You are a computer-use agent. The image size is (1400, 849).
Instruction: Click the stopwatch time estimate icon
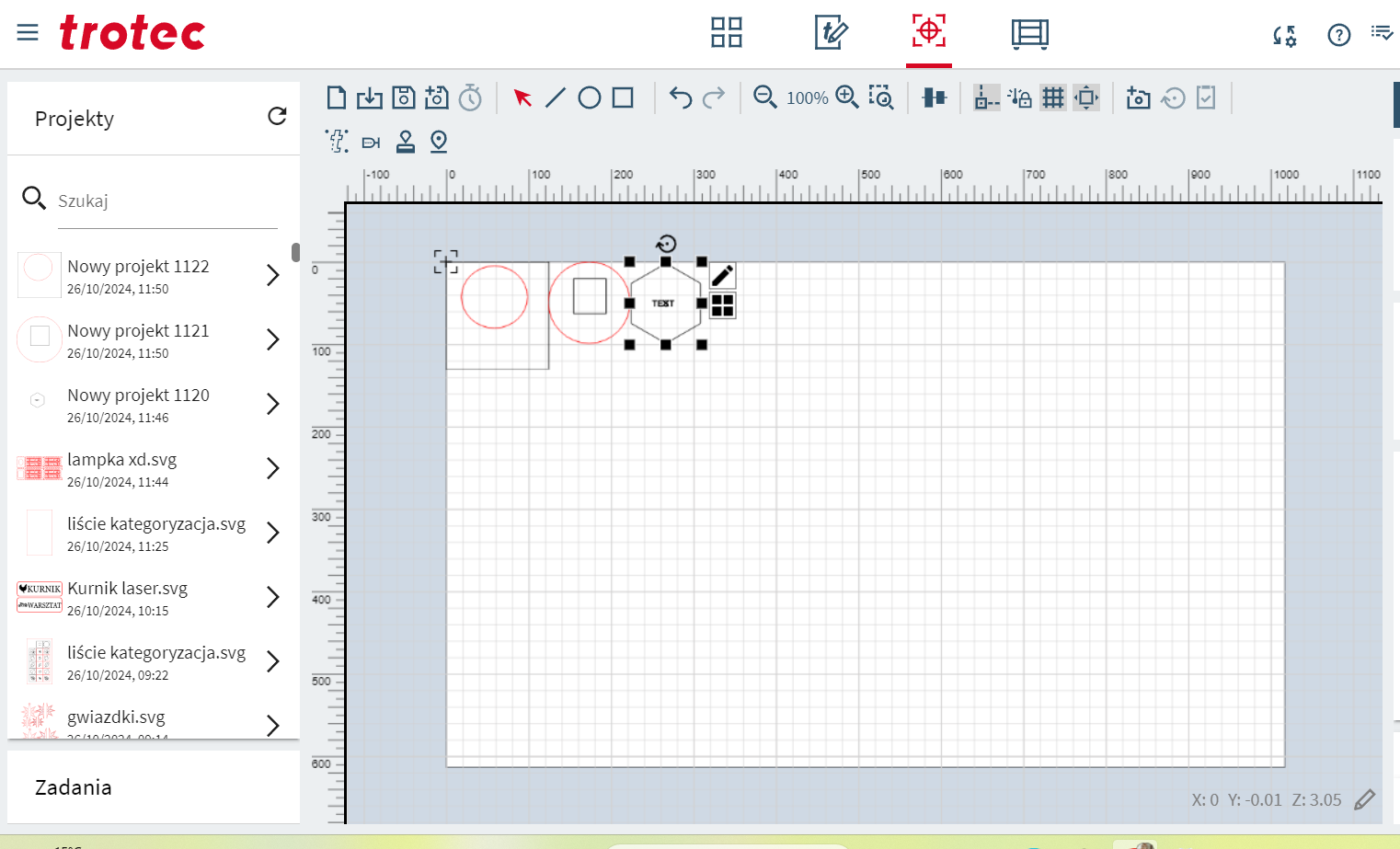pos(470,98)
